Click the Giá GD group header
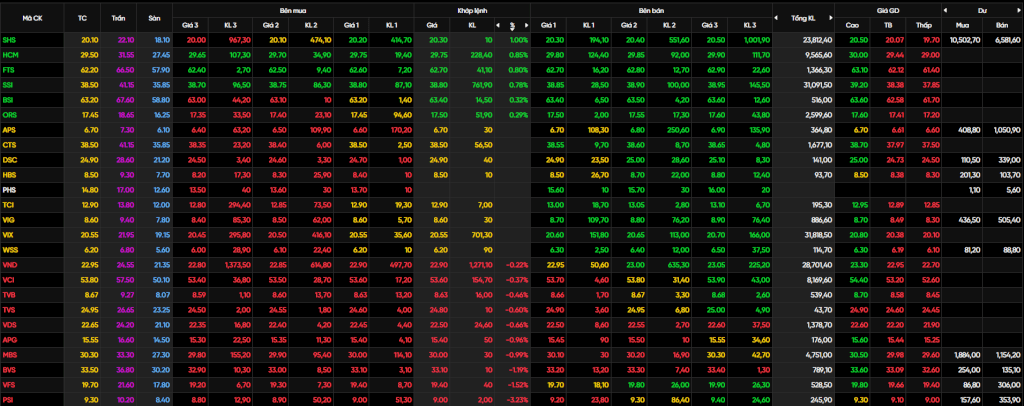The height and width of the screenshot is (406, 1024). click(x=887, y=10)
